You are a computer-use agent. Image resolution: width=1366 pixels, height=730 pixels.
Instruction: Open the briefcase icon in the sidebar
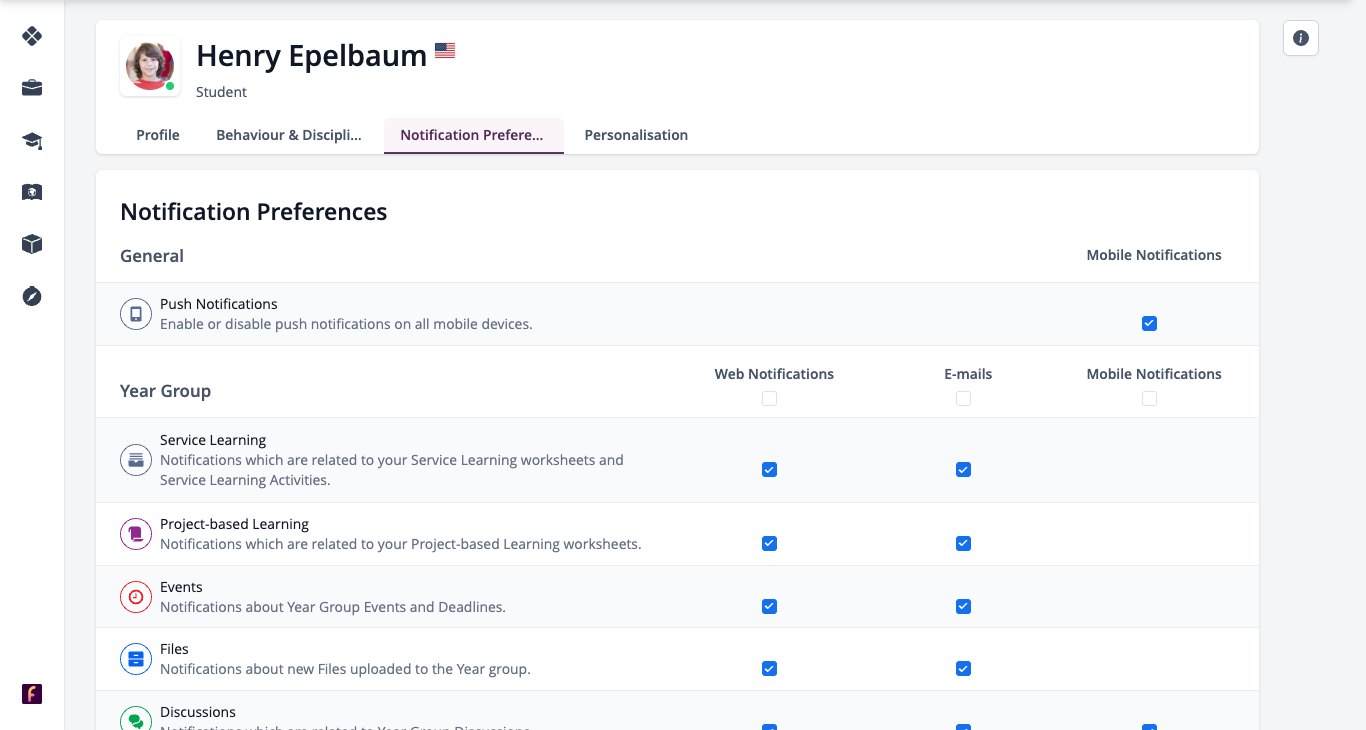point(32,88)
